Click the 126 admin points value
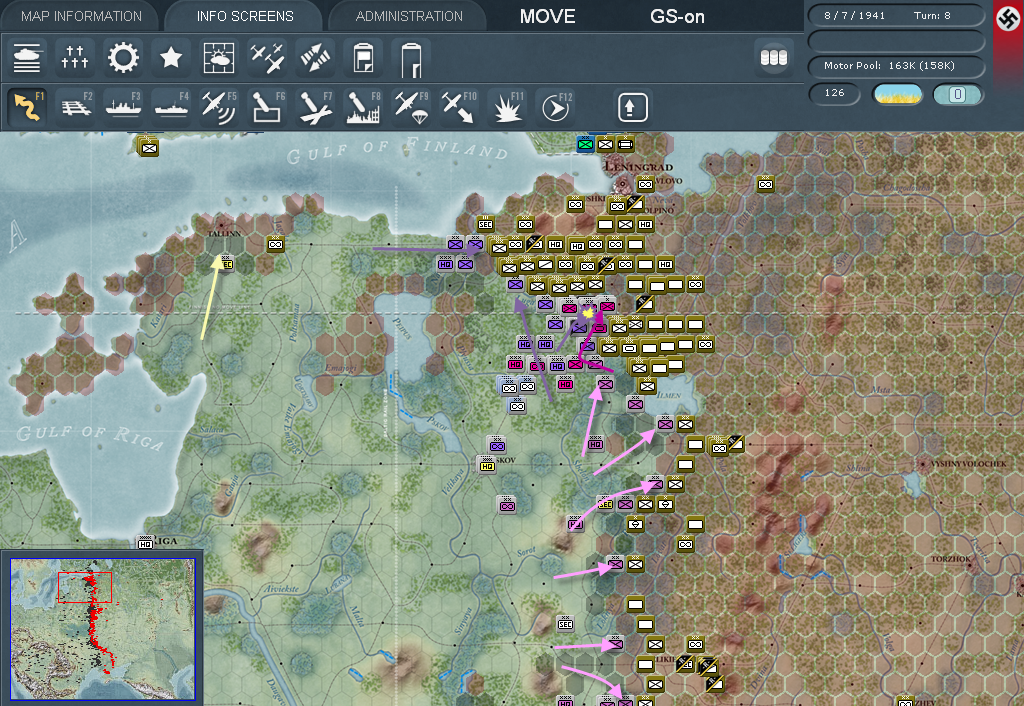 pos(834,93)
